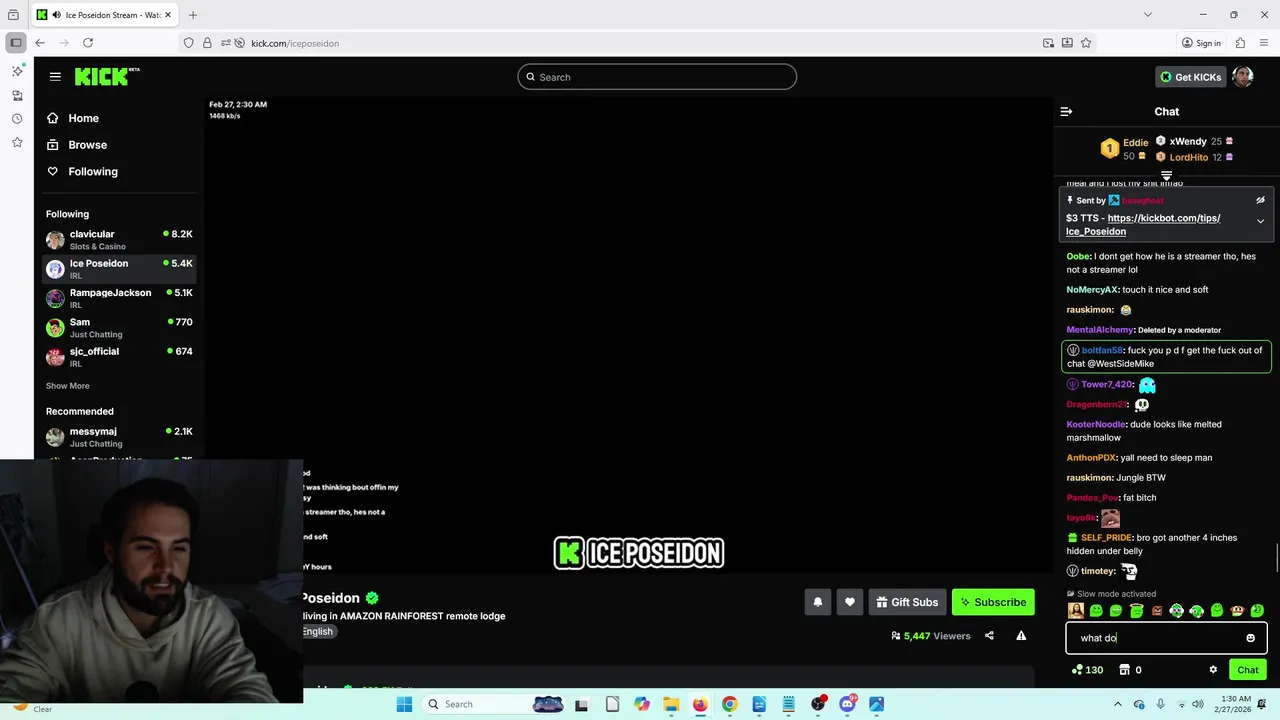This screenshot has height=720, width=1280.
Task: Share the stream via share icon
Action: tap(989, 636)
